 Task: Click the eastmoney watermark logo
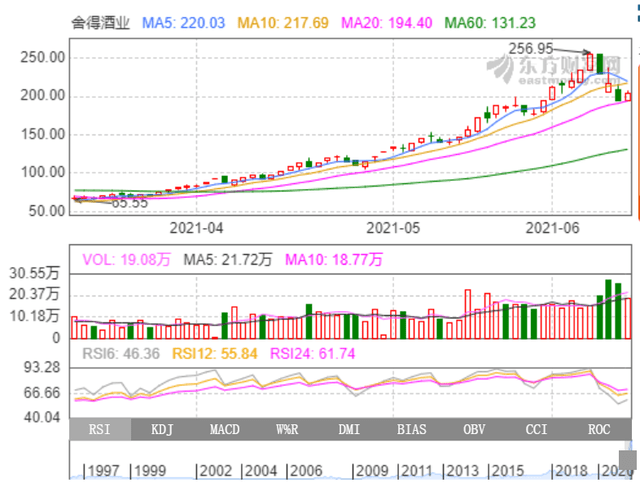pyautogui.click(x=553, y=69)
